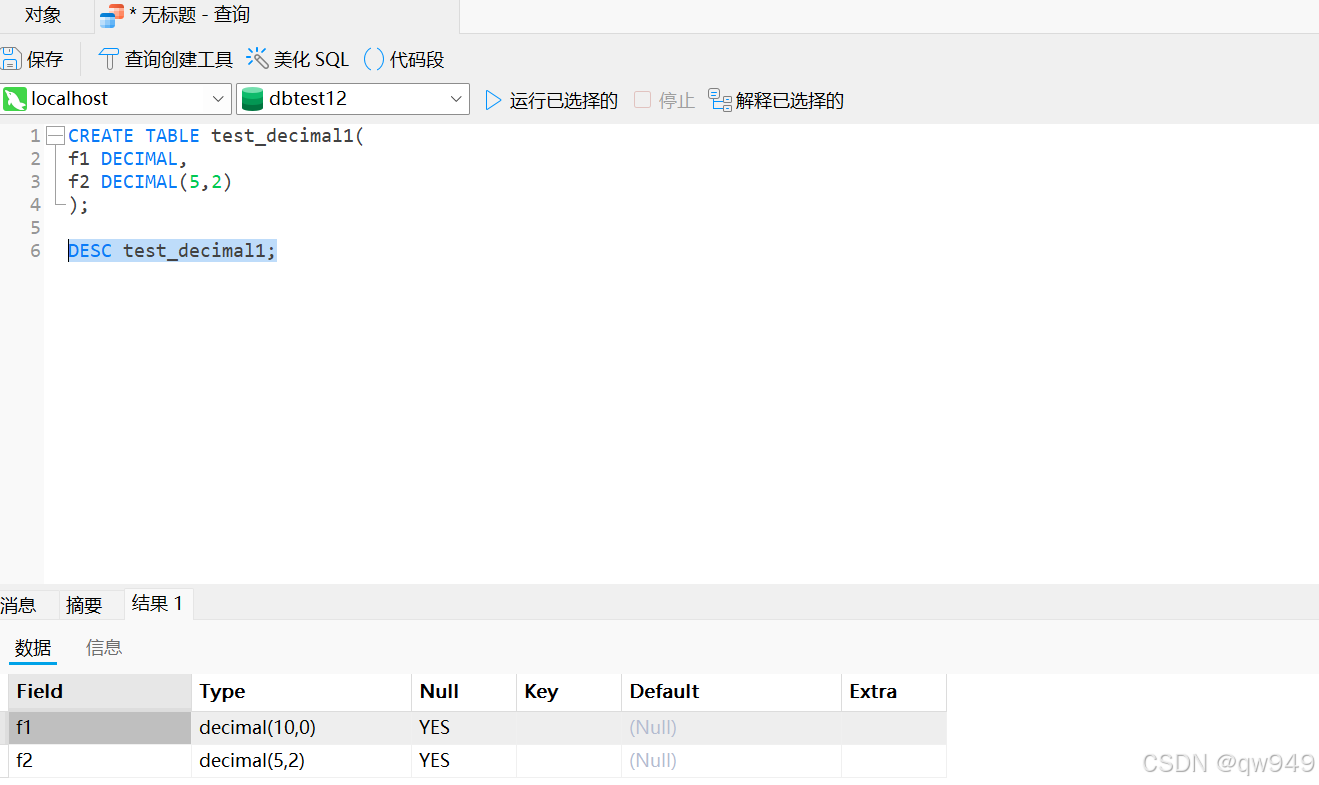Viewport: 1319px width, 785px height.
Task: Switch to the 对象 tab
Action: click(x=43, y=15)
